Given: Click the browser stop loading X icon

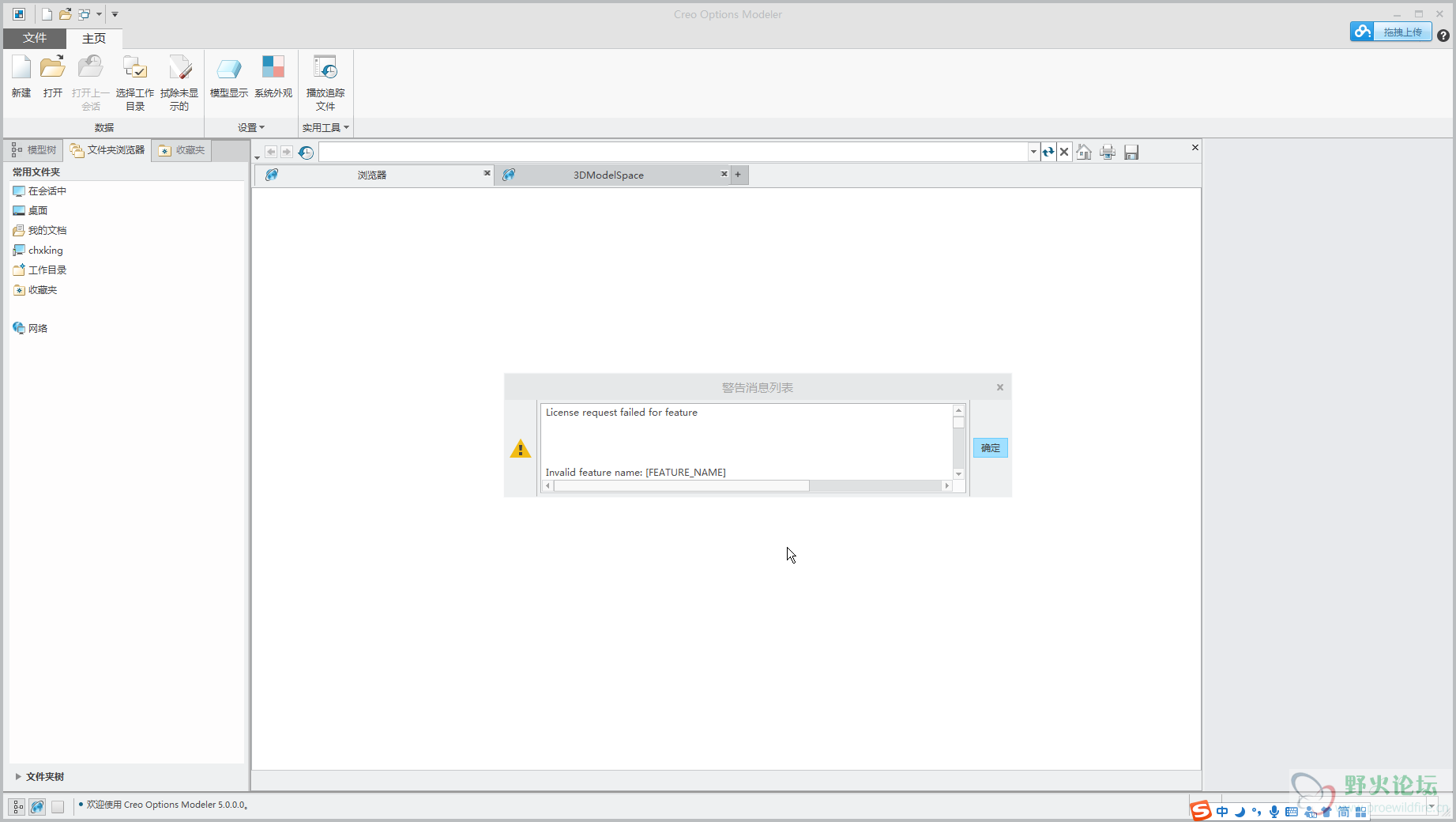Looking at the screenshot, I should coord(1064,152).
